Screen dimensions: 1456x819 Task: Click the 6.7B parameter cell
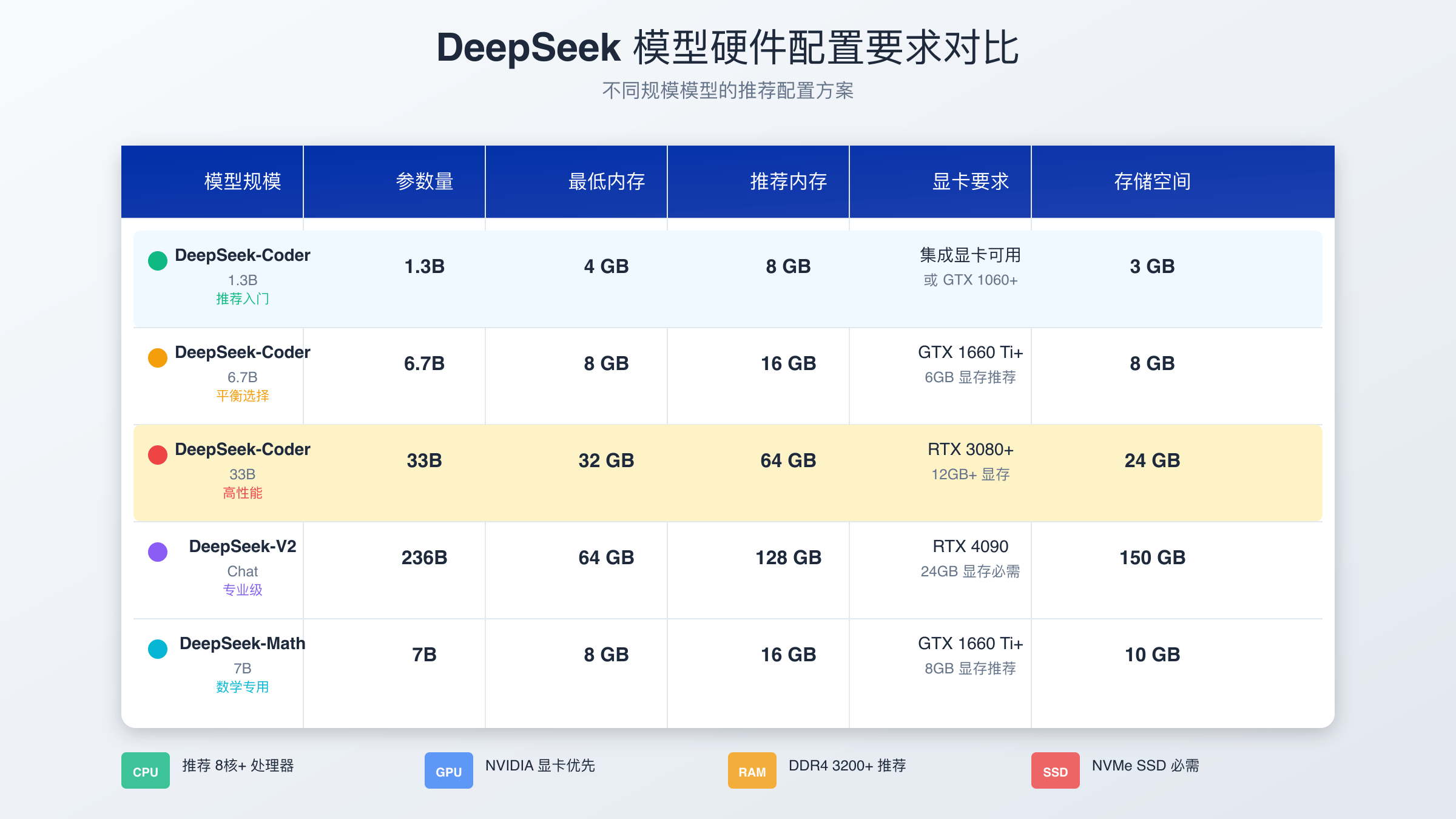tap(425, 363)
